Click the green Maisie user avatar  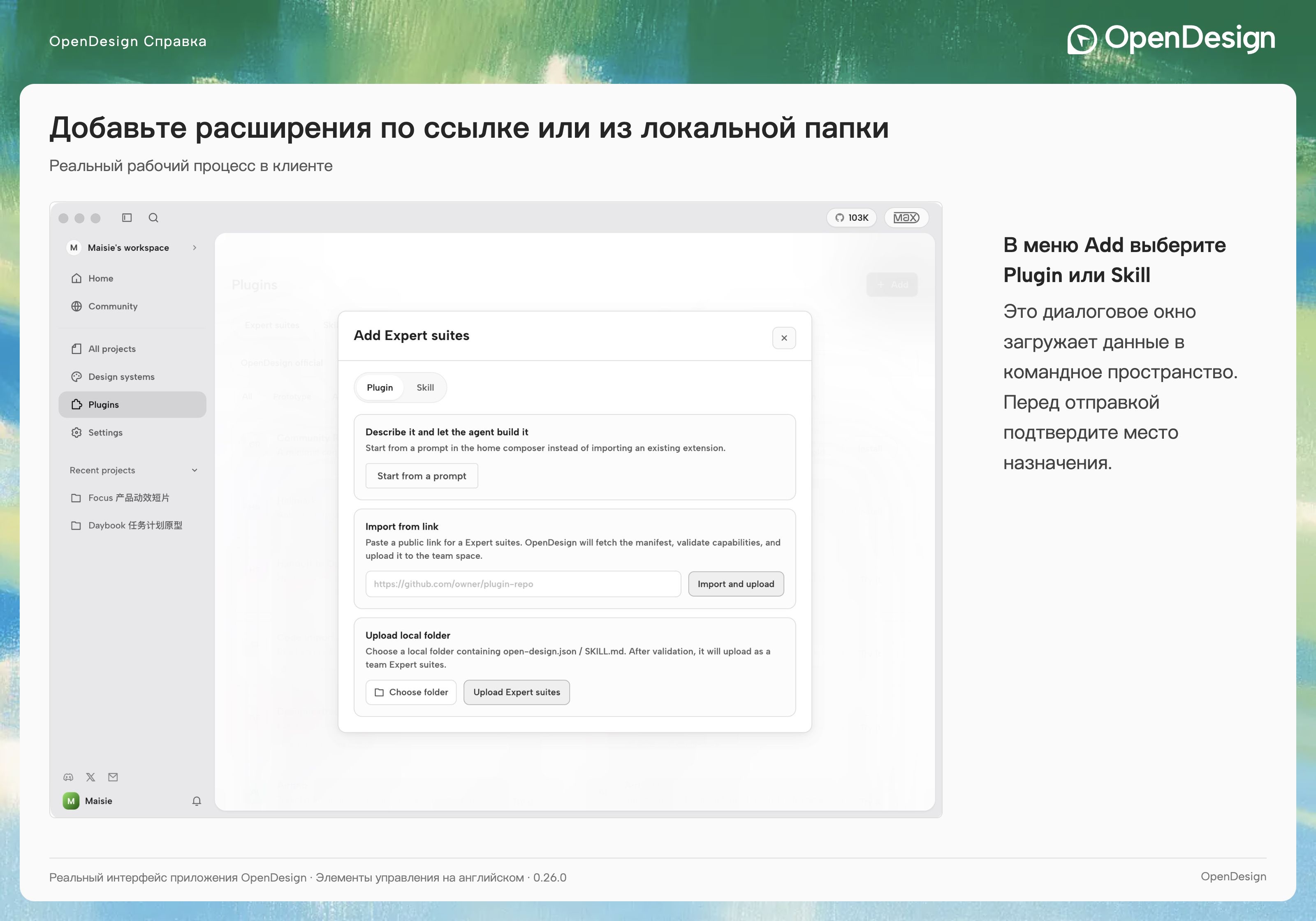pos(71,801)
